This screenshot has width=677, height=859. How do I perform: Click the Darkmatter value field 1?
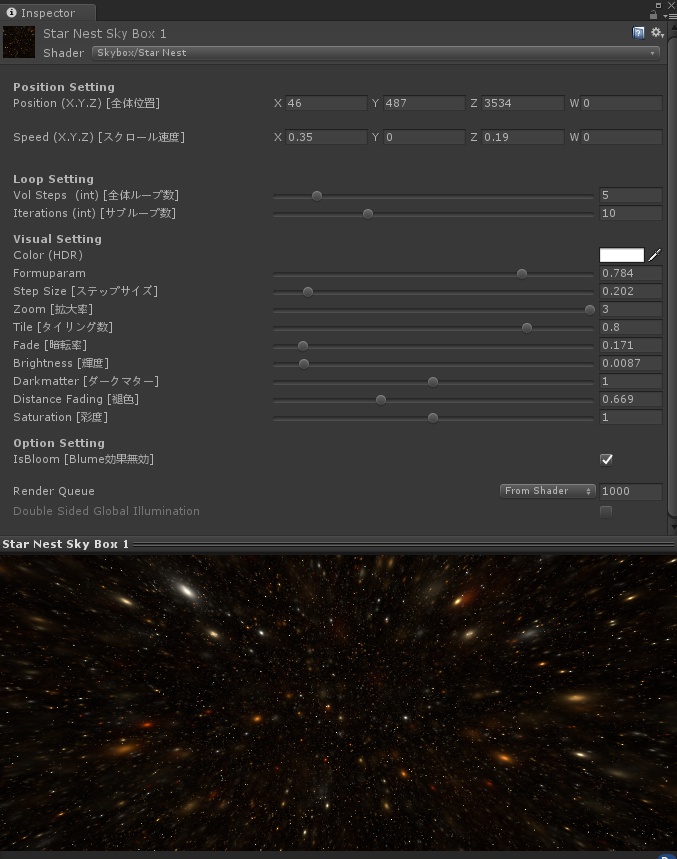(630, 381)
